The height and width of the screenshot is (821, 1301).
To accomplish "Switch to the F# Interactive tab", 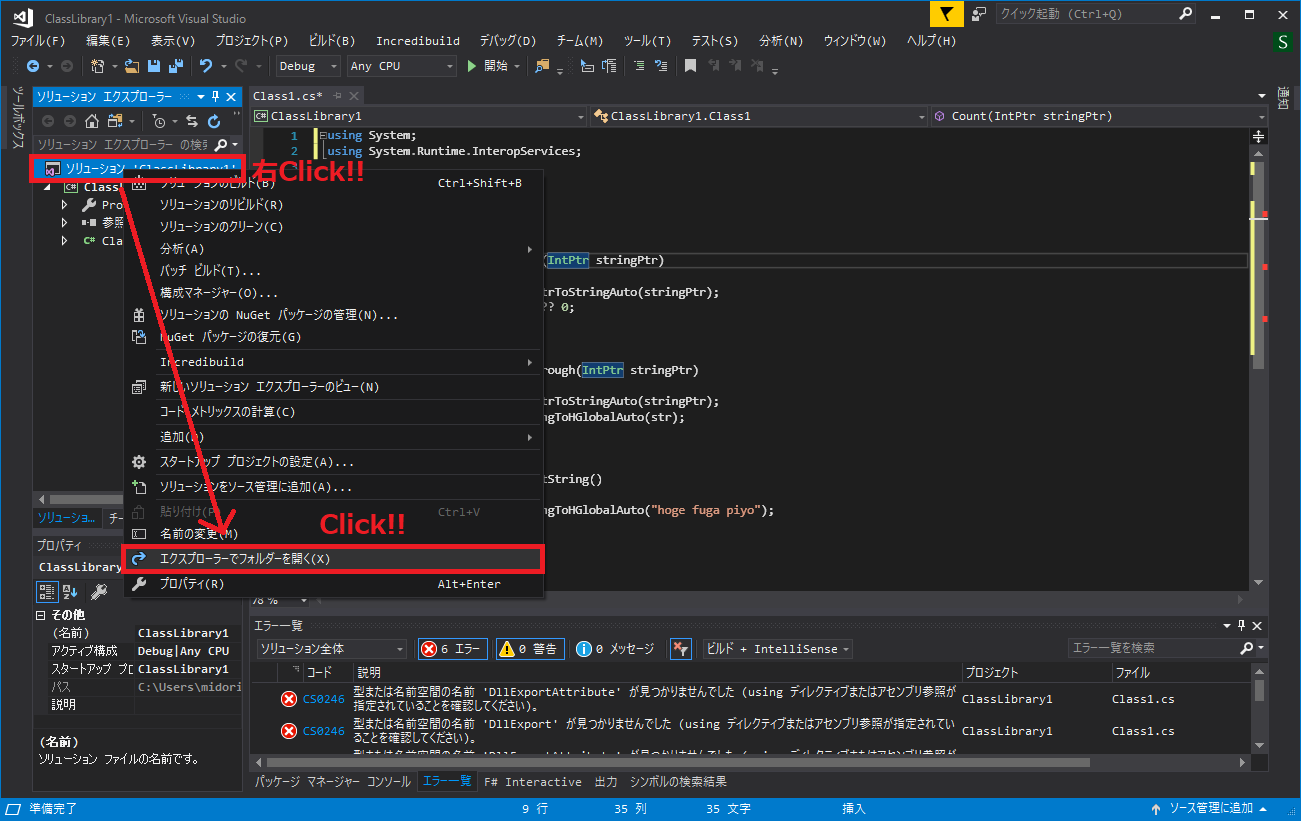I will (x=532, y=782).
